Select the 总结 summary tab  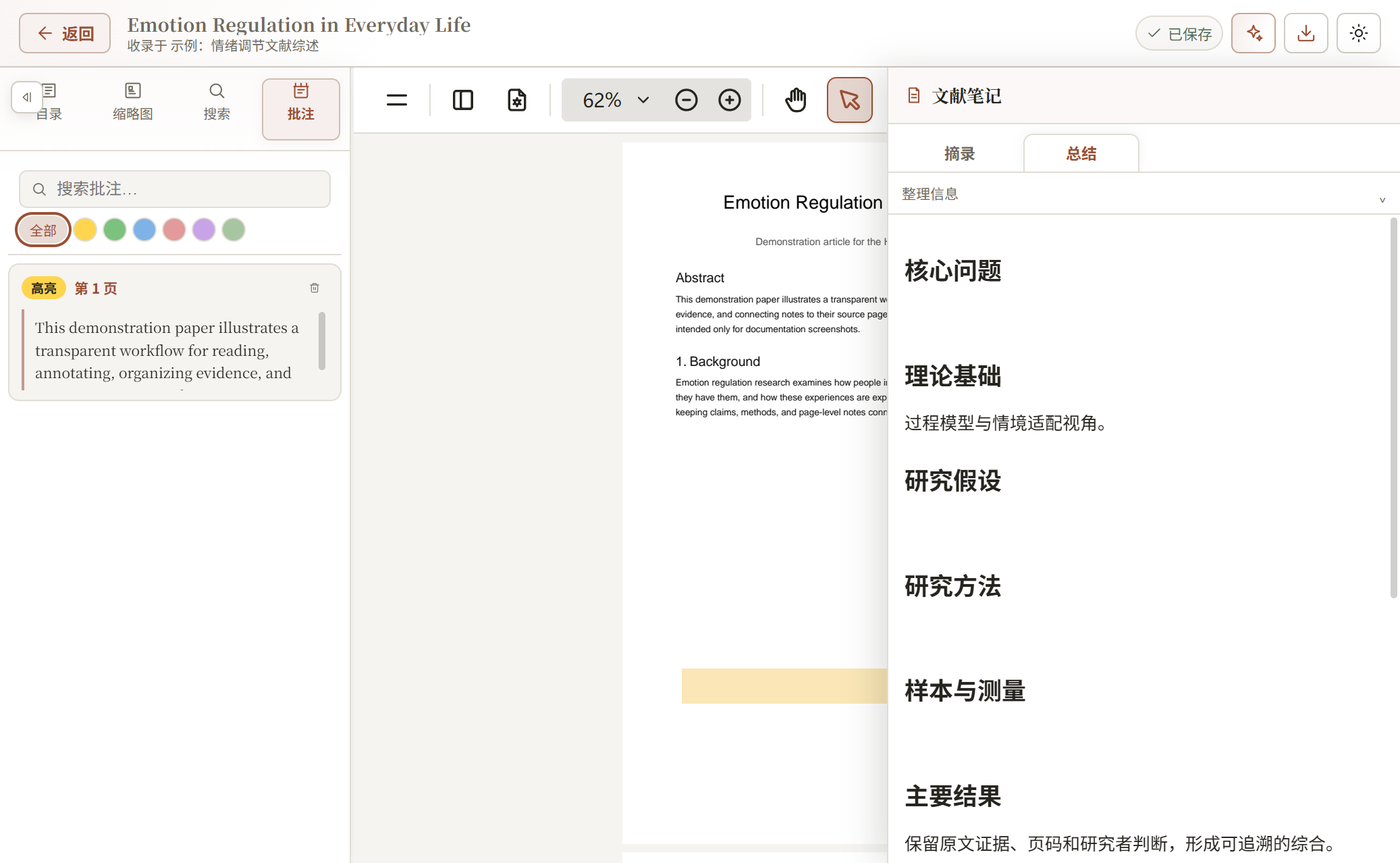pyautogui.click(x=1081, y=154)
